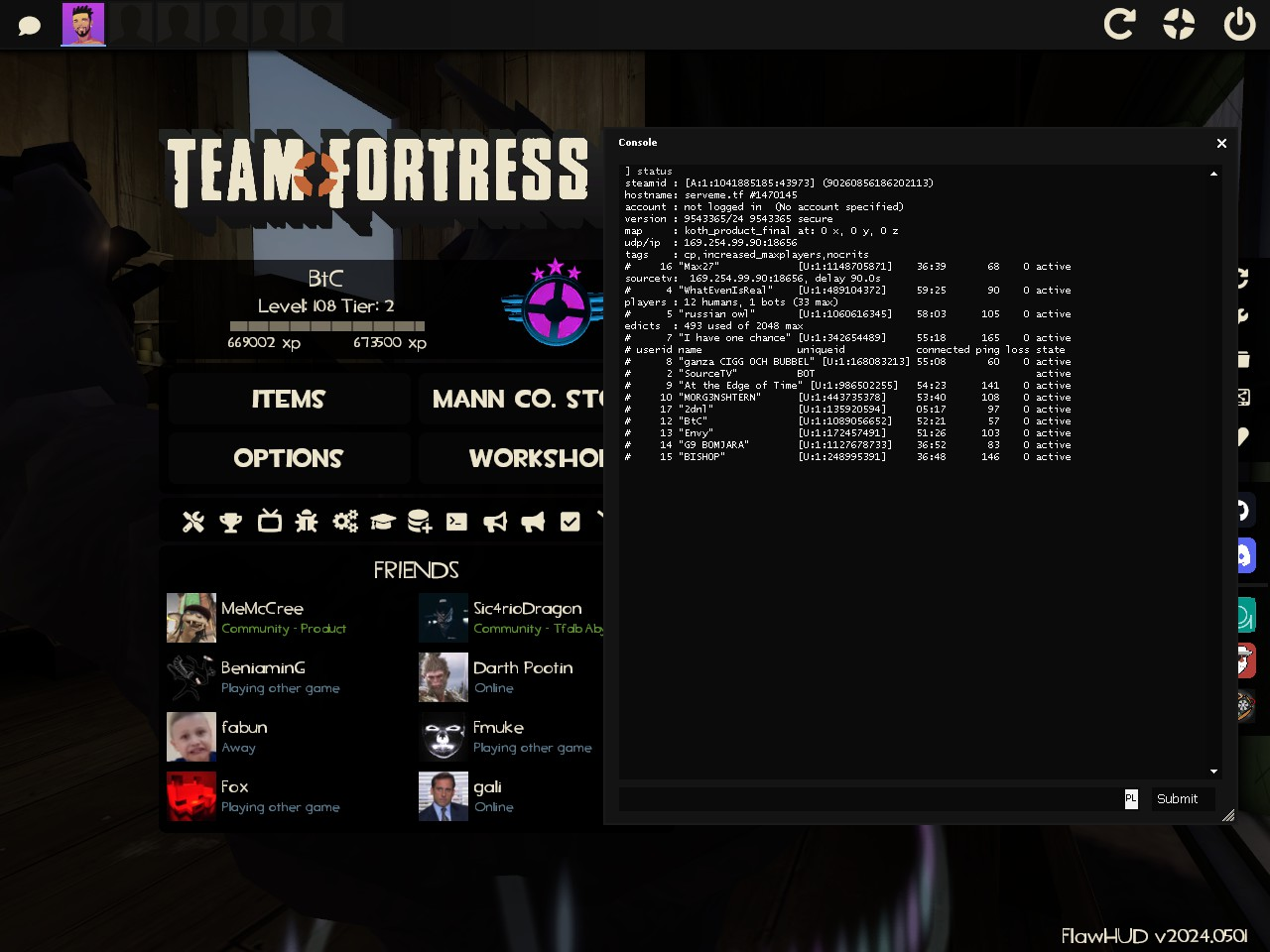Toggle the checkmark box icon in toolbar
The width and height of the screenshot is (1270, 952).
[x=570, y=522]
